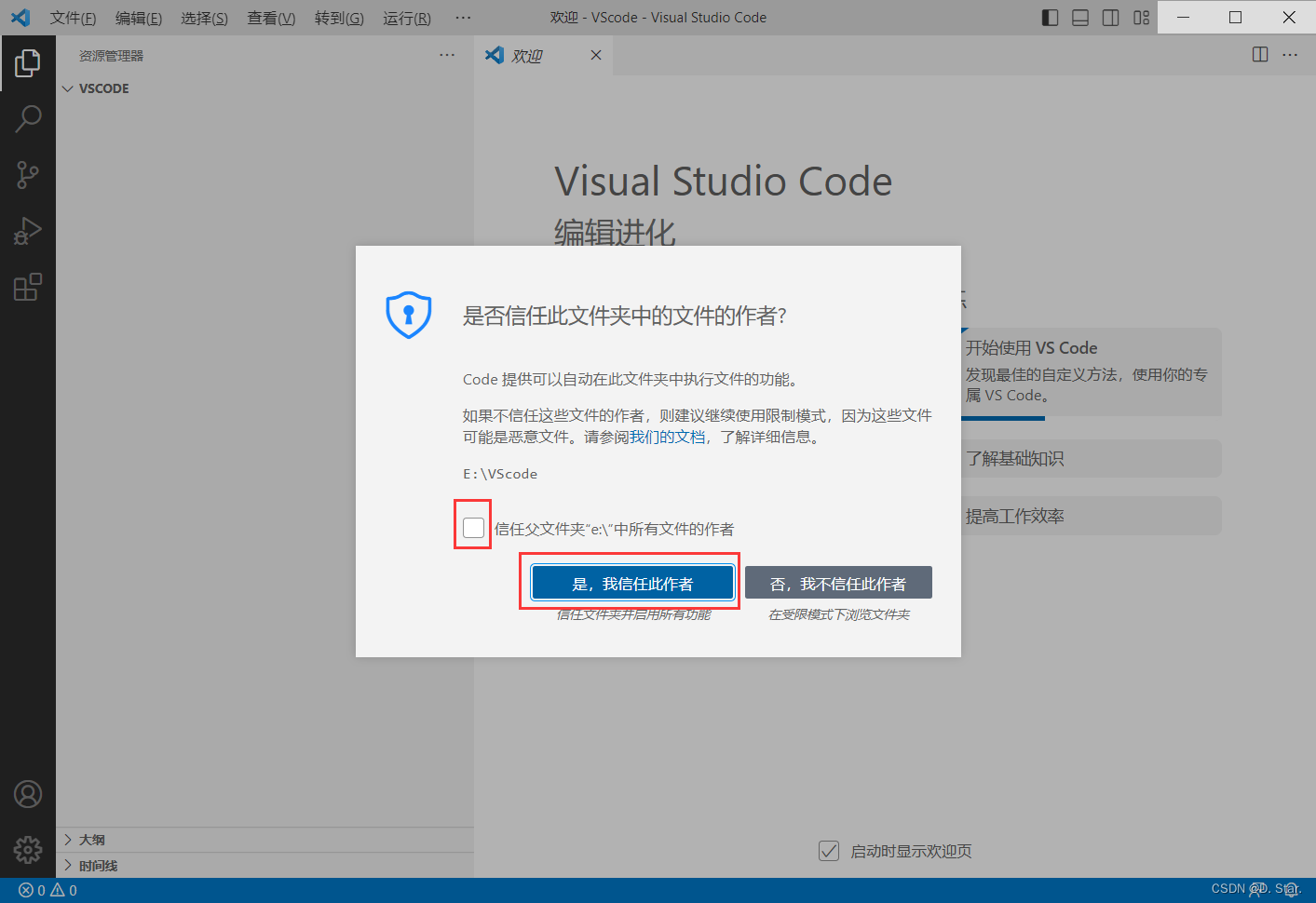The width and height of the screenshot is (1316, 903).
Task: Expand the 大纲 outline section
Action: pyautogui.click(x=265, y=840)
